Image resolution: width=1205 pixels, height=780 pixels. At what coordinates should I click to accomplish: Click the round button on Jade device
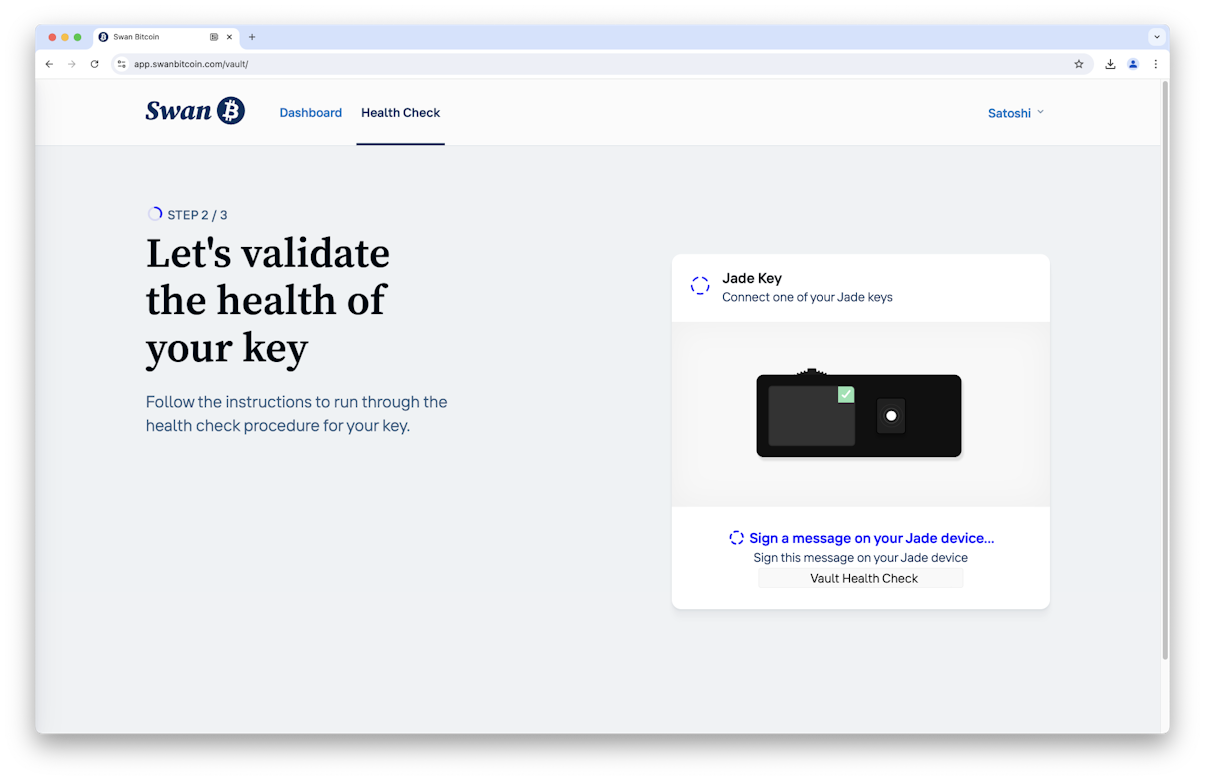point(891,416)
